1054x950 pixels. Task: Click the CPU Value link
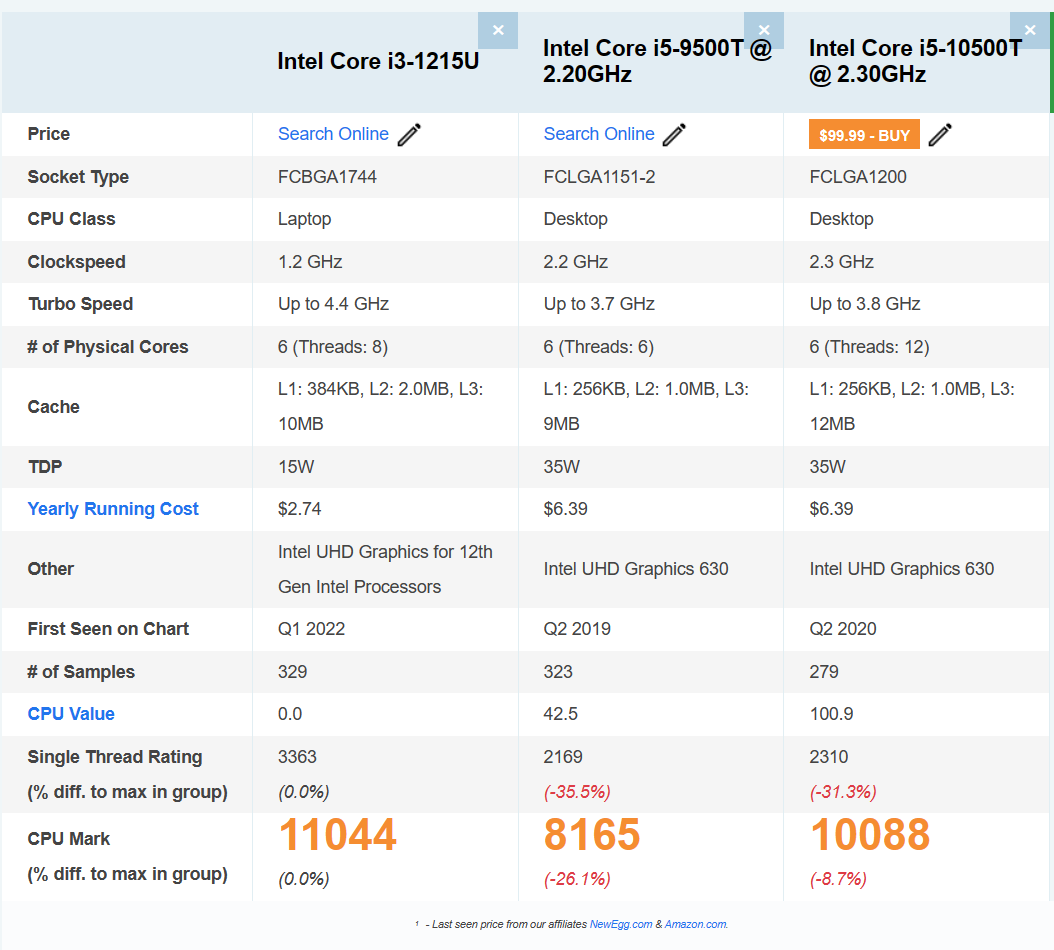tap(71, 714)
